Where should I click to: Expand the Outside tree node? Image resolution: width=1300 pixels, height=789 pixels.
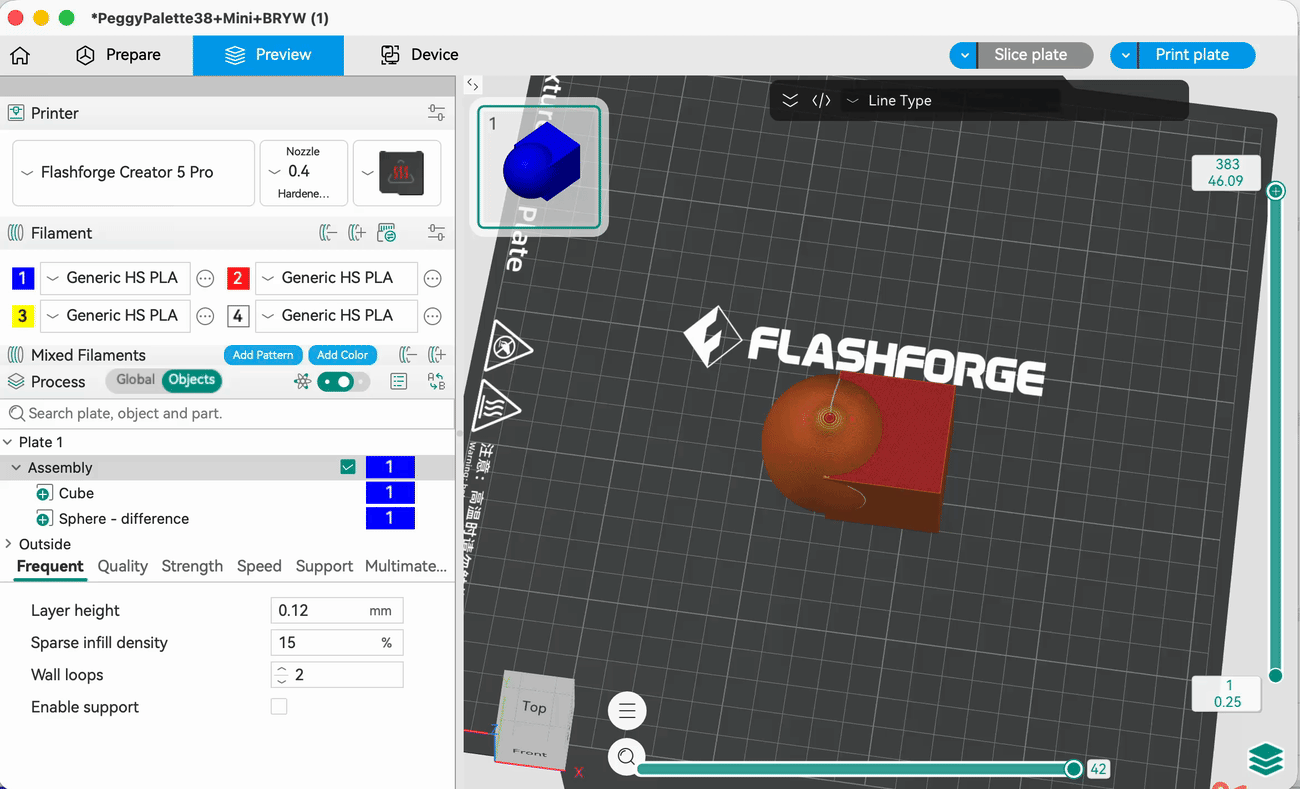tap(8, 544)
